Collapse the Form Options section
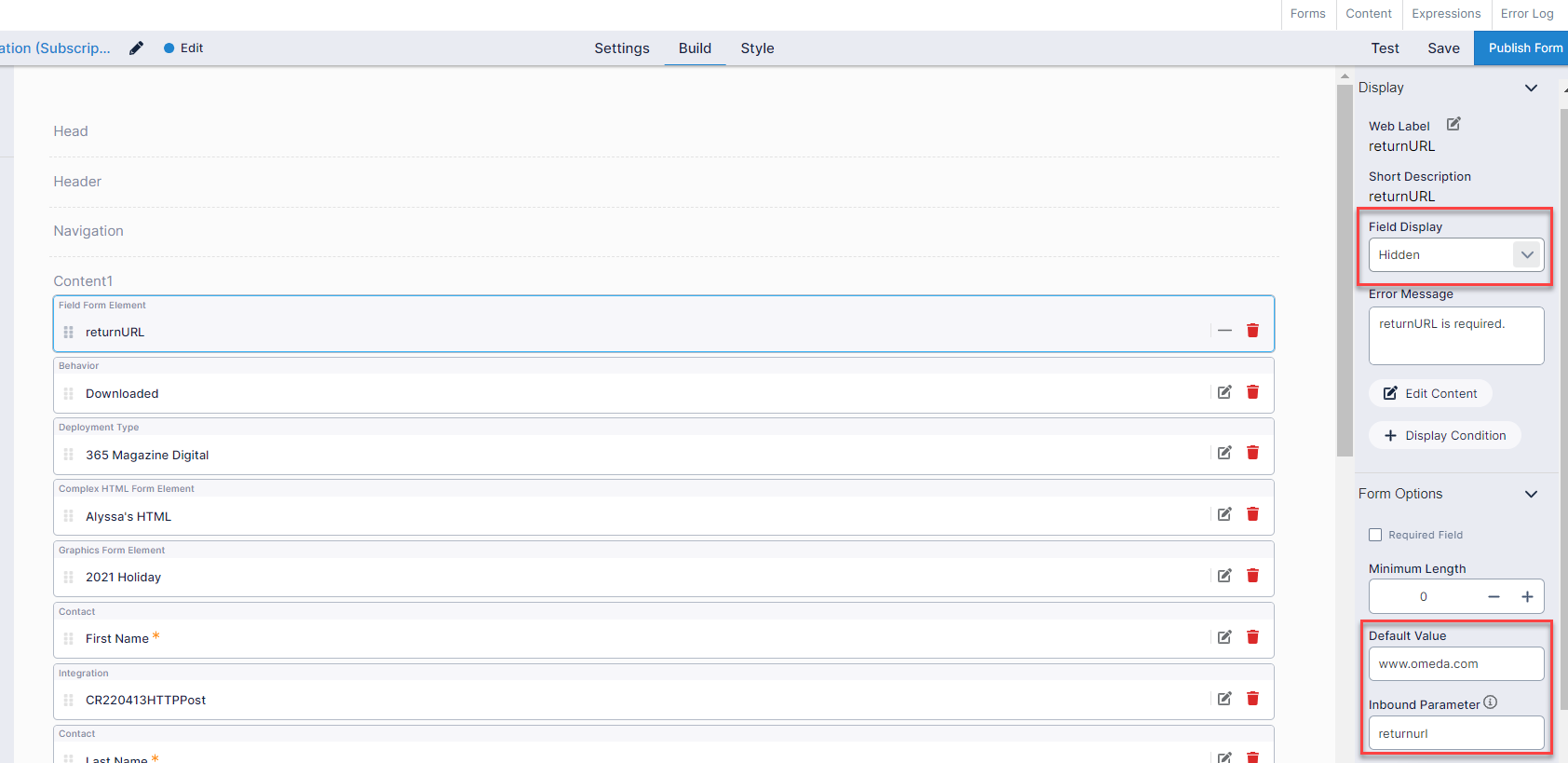Viewport: 1568px width, 763px height. pos(1531,494)
